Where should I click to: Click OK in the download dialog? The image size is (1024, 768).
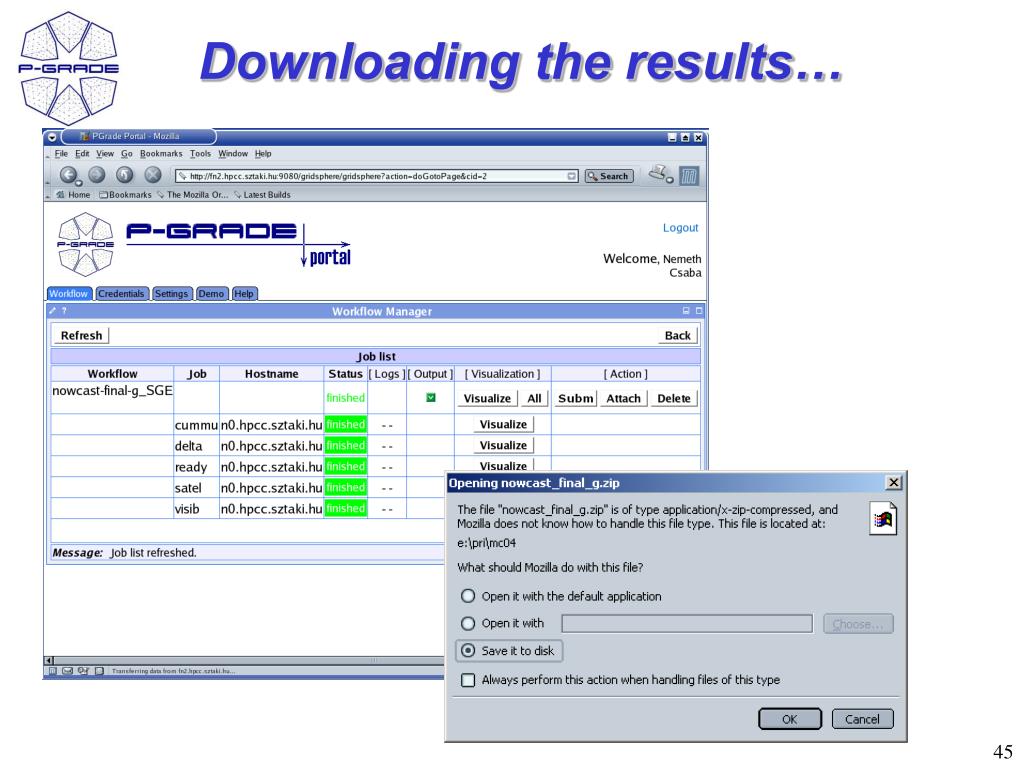pyautogui.click(x=790, y=719)
